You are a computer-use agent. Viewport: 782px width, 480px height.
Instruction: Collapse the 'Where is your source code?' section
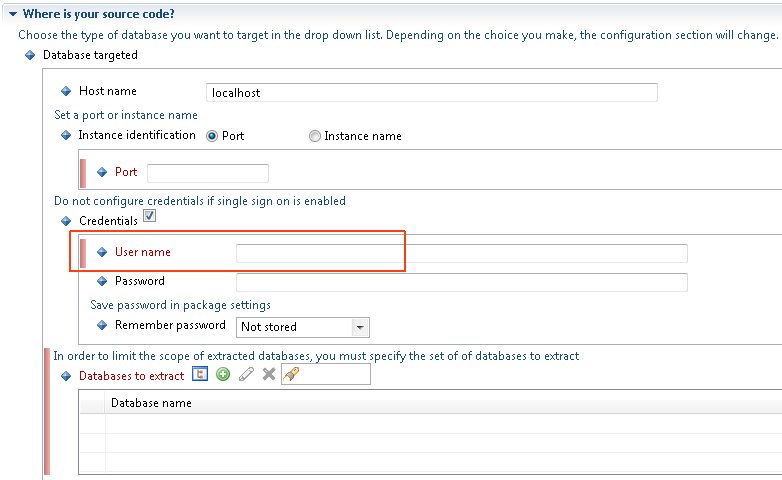pyautogui.click(x=12, y=13)
